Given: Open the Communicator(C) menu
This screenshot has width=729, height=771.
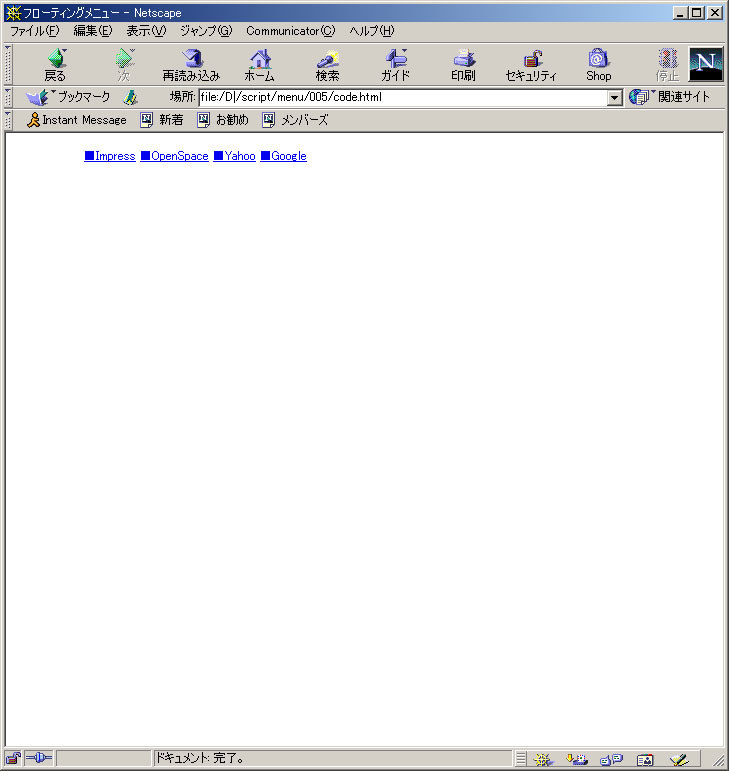Looking at the screenshot, I should pyautogui.click(x=291, y=31).
